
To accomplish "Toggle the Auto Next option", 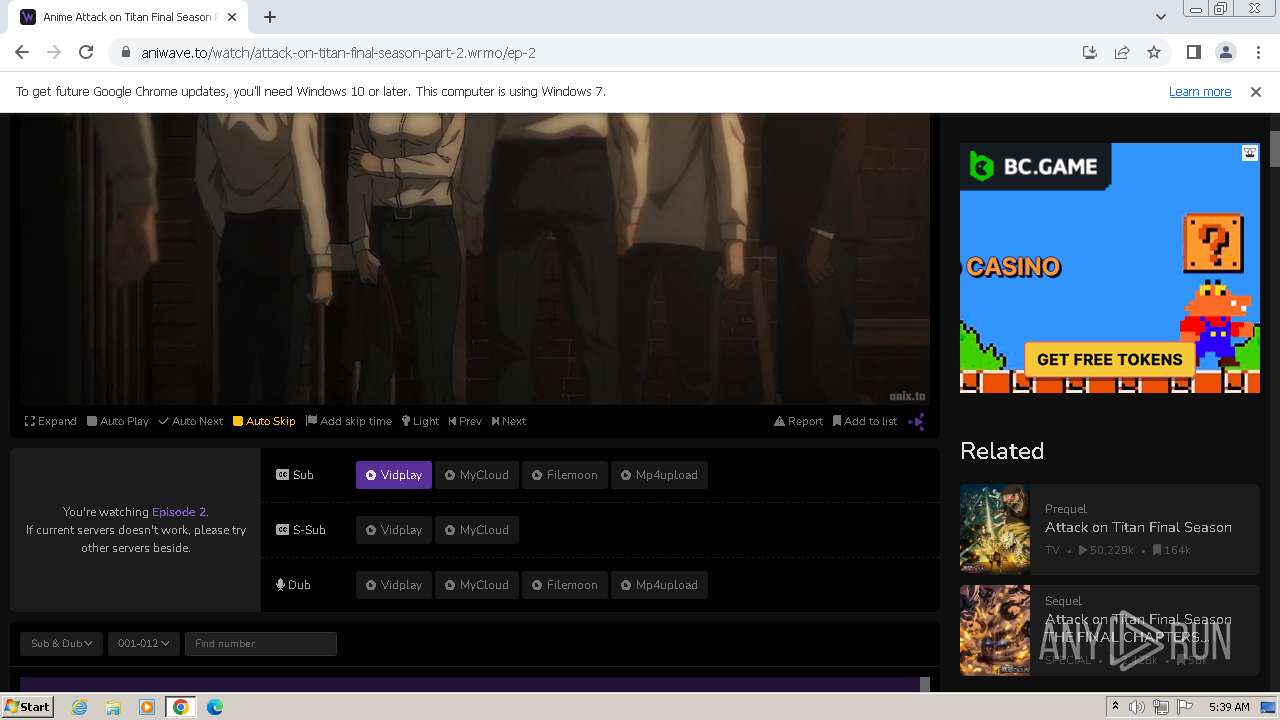I will point(190,421).
